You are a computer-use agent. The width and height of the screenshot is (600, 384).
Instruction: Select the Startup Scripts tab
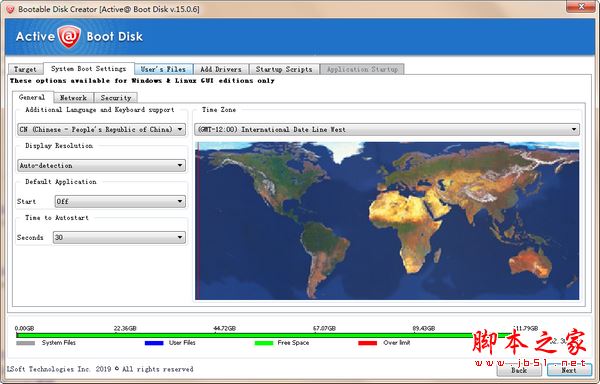point(284,69)
